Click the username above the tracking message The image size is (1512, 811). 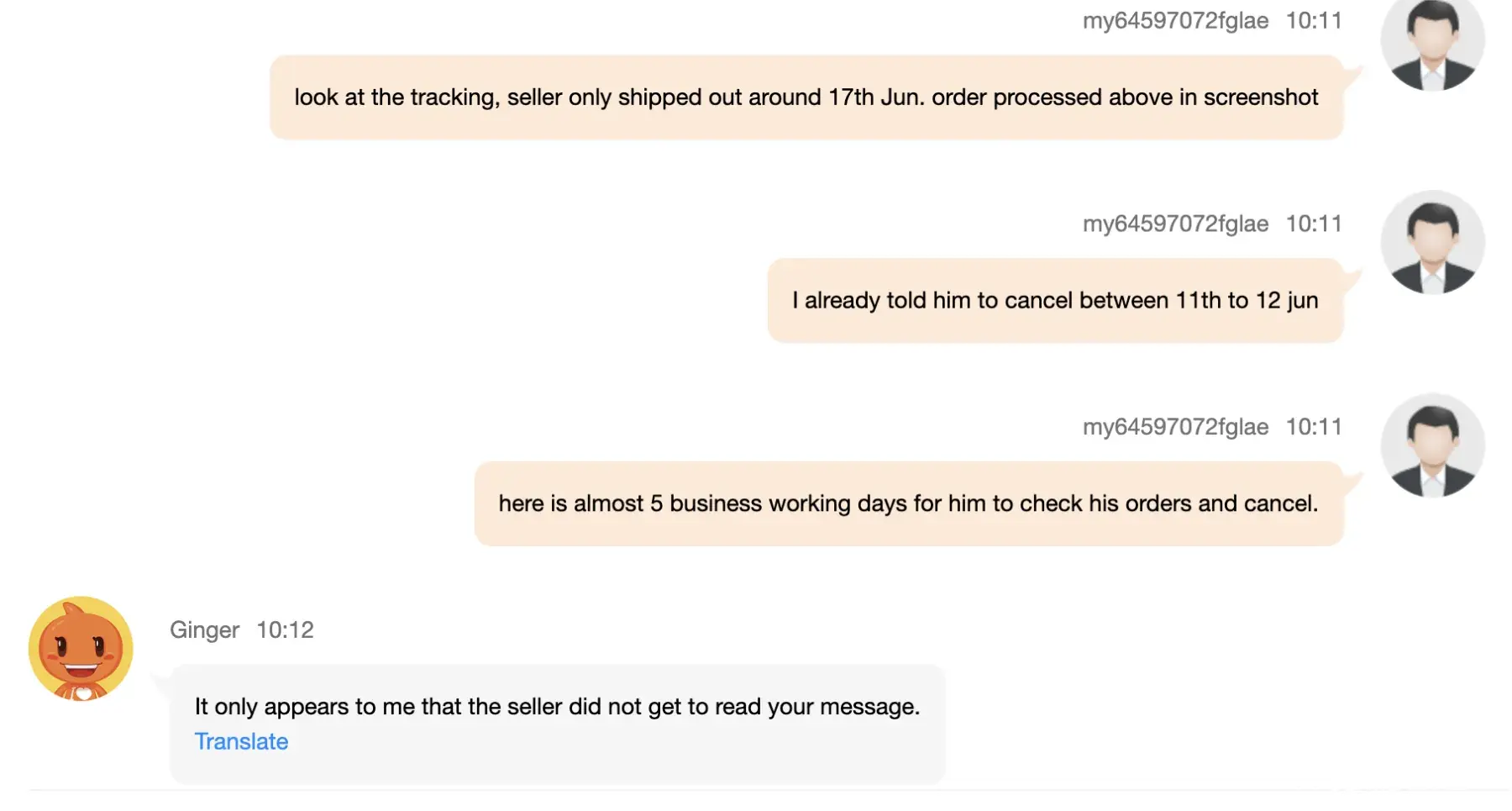(x=1175, y=21)
